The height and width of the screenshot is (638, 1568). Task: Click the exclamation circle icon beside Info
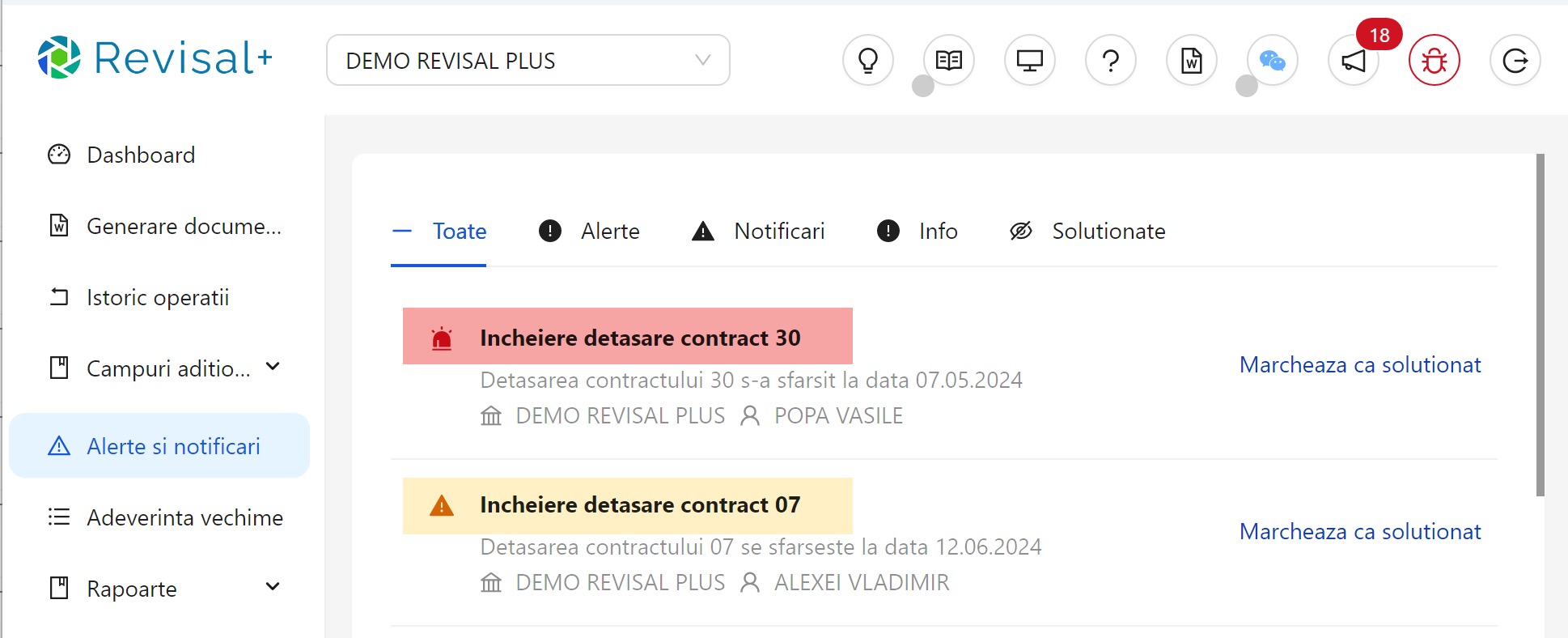(888, 232)
